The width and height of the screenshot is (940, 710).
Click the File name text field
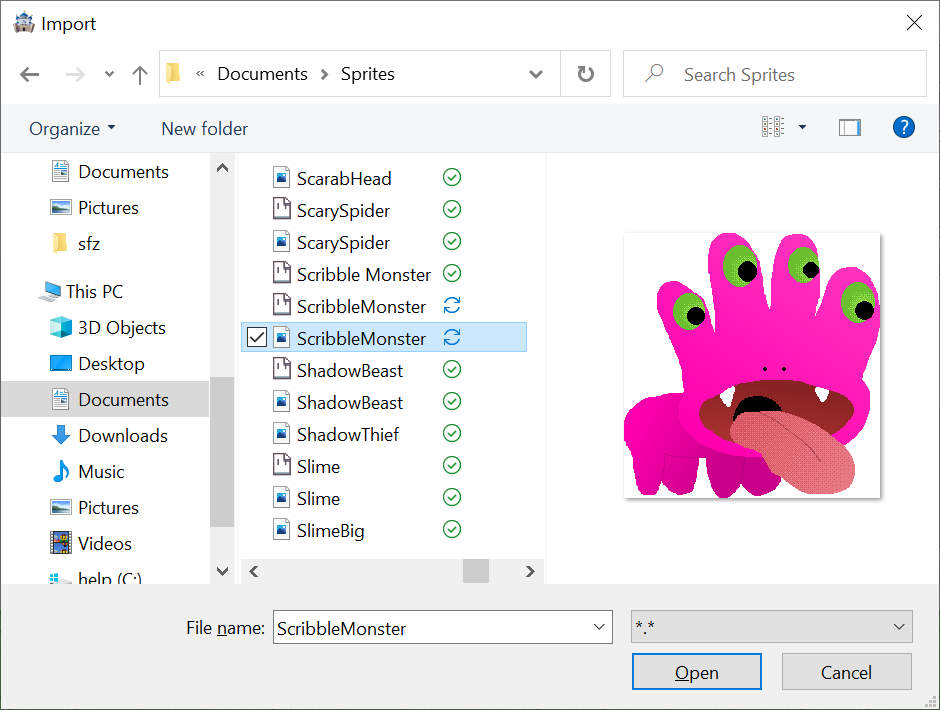(x=432, y=627)
